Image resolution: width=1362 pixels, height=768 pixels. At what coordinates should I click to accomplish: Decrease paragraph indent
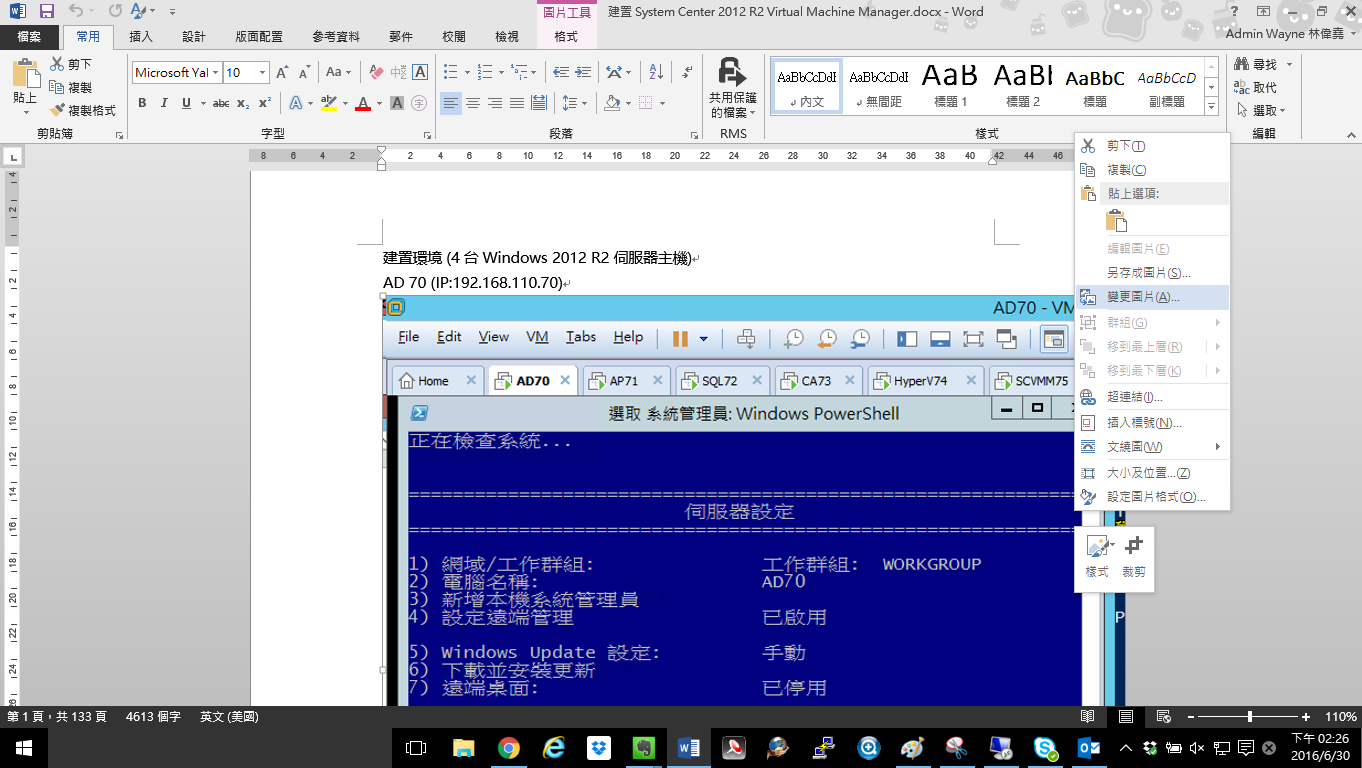pos(561,72)
